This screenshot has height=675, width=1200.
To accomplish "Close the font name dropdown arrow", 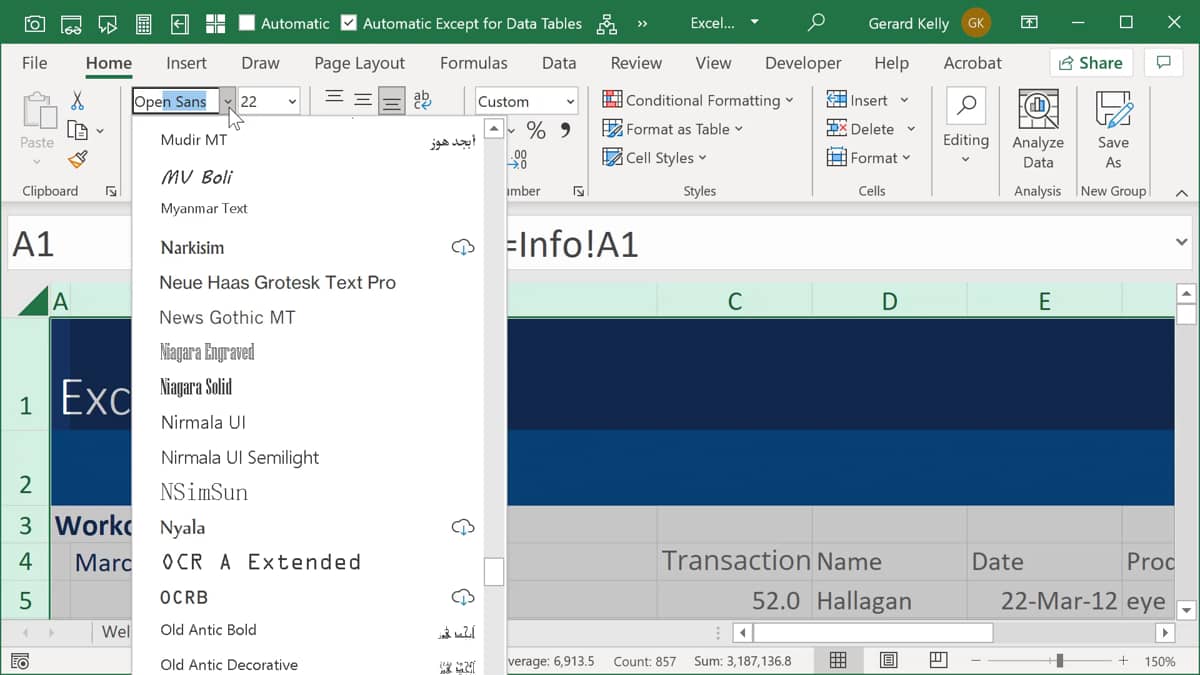I will 228,101.
